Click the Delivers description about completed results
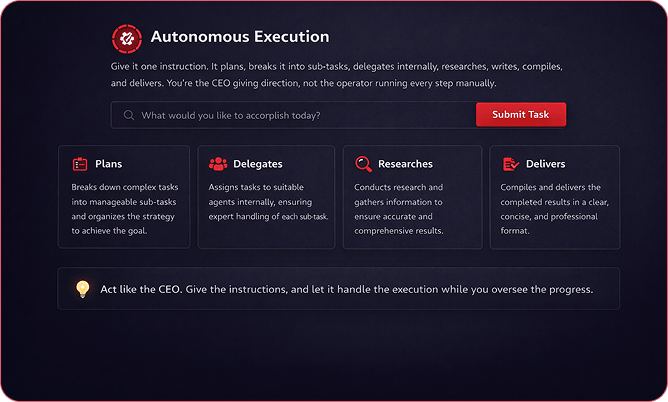668x402 pixels. (552, 208)
